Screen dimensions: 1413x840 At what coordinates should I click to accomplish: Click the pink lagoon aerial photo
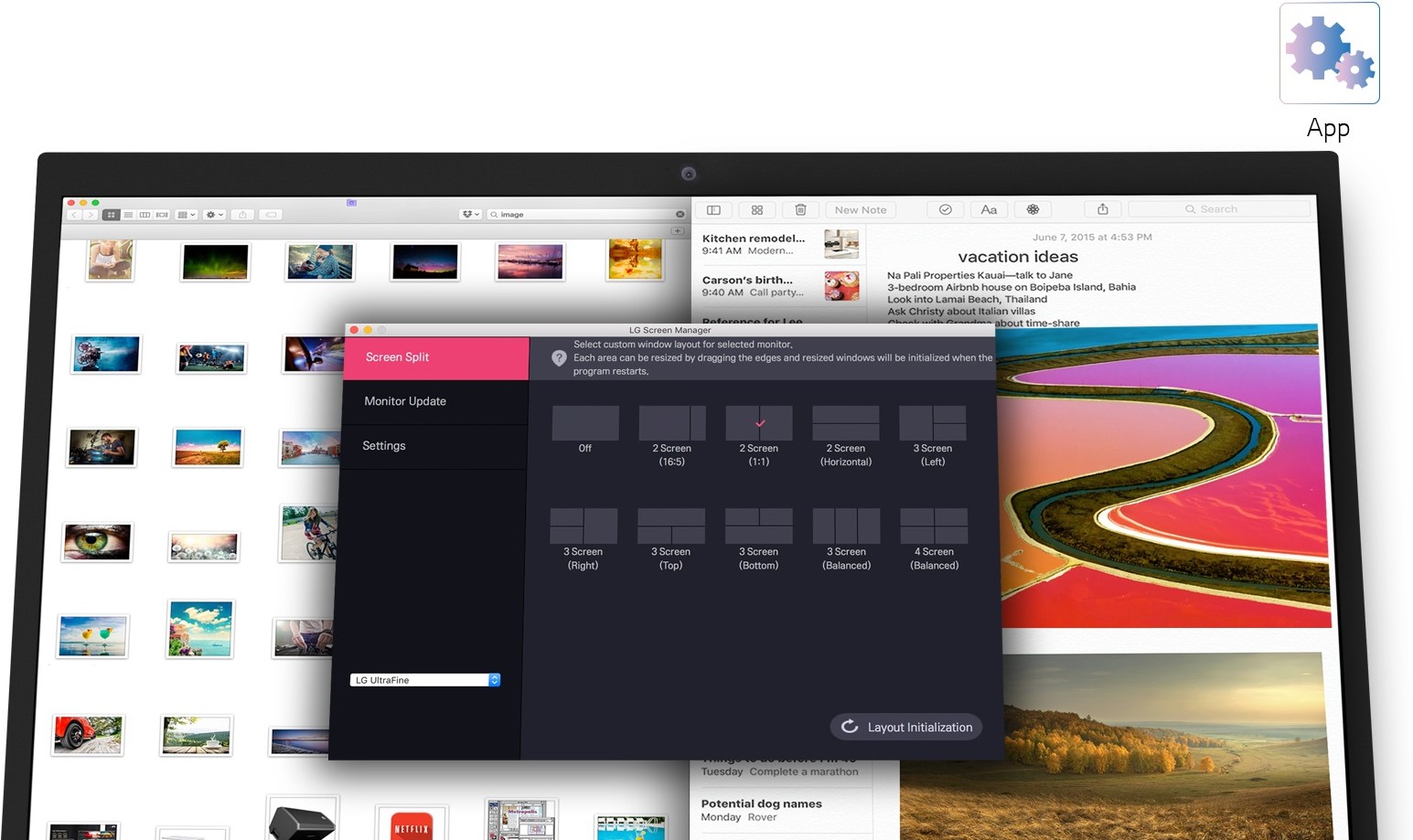click(x=1161, y=477)
